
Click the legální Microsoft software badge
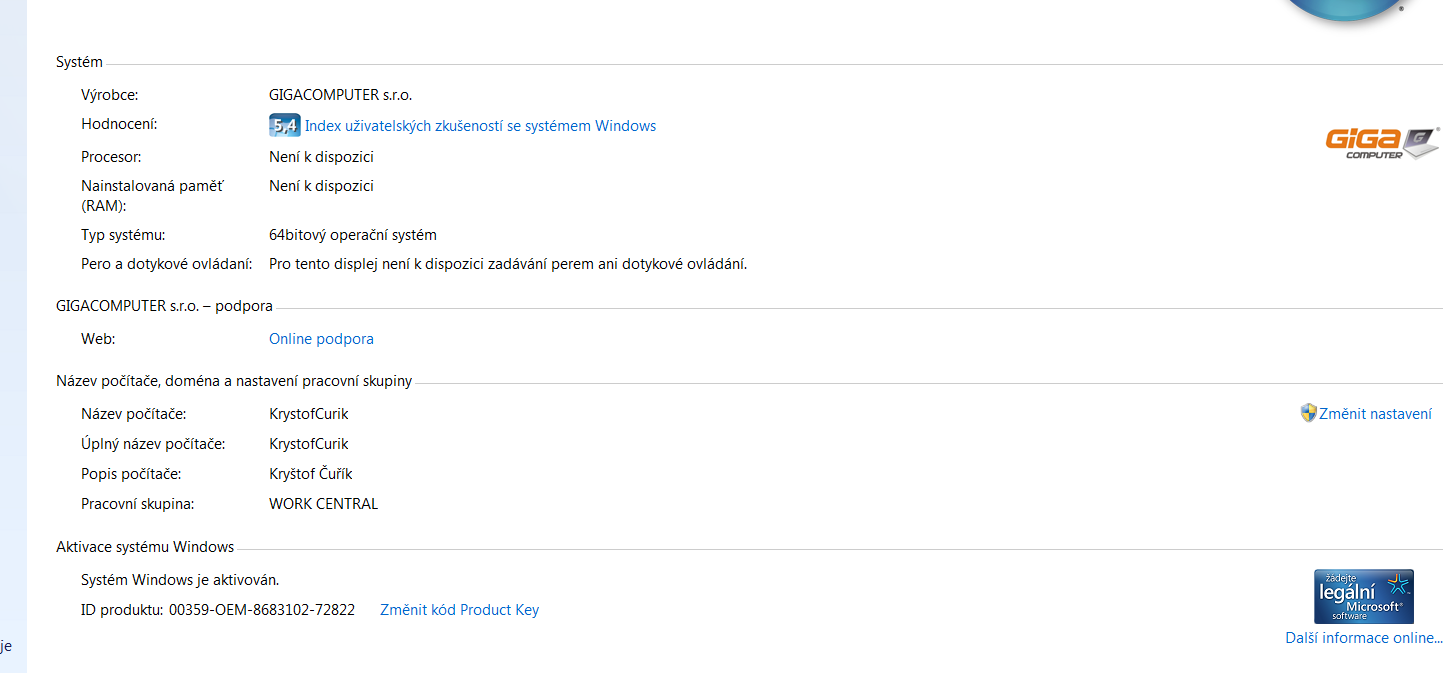1363,597
